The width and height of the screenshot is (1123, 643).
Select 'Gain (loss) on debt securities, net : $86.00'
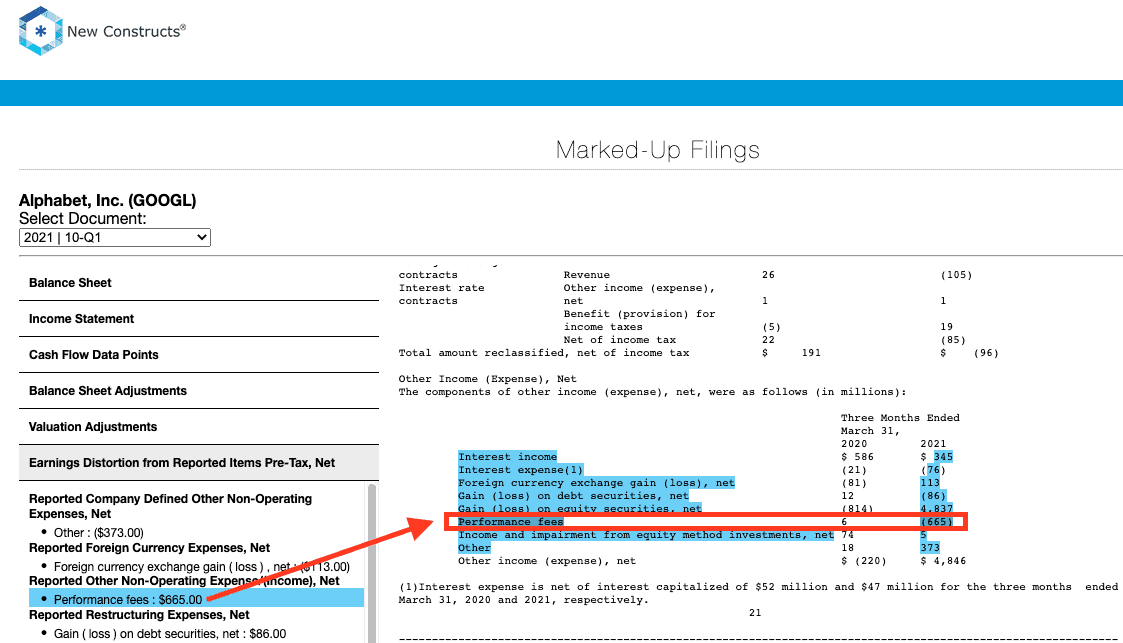click(x=170, y=634)
